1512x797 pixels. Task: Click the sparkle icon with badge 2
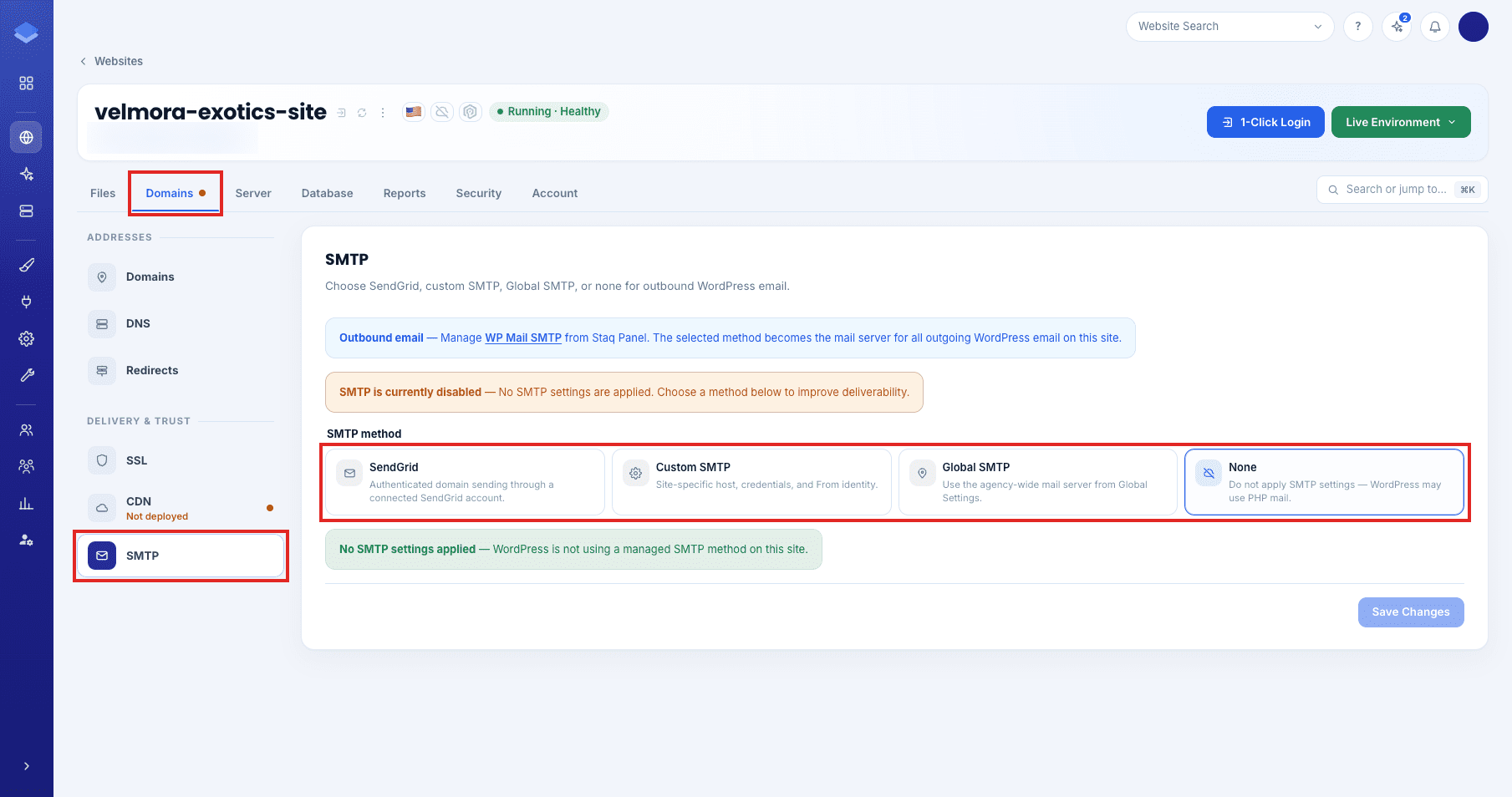point(1397,27)
